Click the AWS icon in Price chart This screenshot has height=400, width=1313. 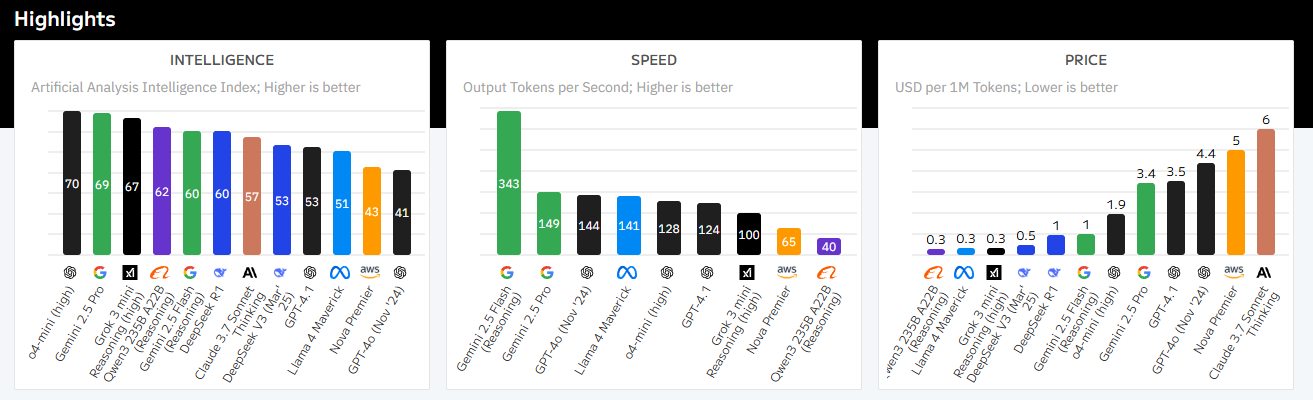1235,271
